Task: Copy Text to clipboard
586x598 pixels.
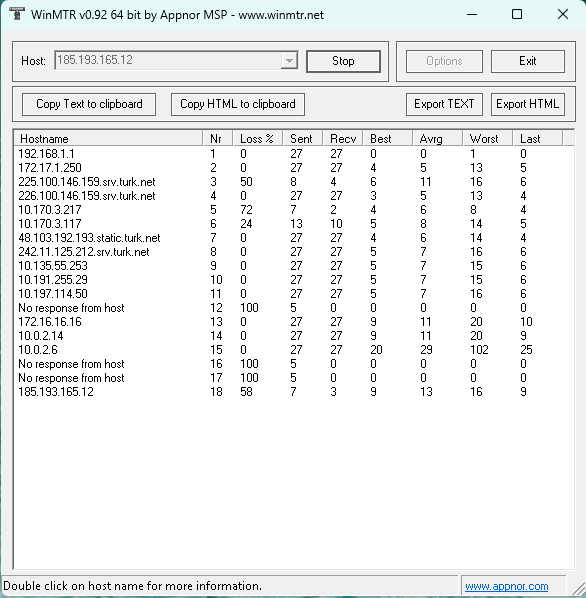Action: pyautogui.click(x=89, y=104)
